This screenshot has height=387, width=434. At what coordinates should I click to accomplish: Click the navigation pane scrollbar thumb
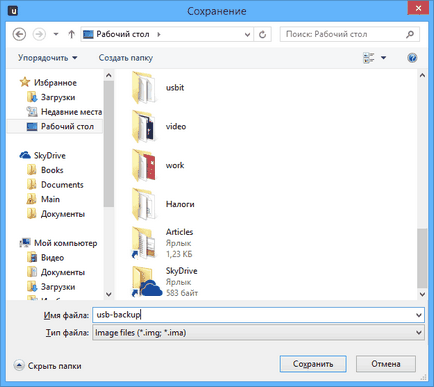pos(109,144)
